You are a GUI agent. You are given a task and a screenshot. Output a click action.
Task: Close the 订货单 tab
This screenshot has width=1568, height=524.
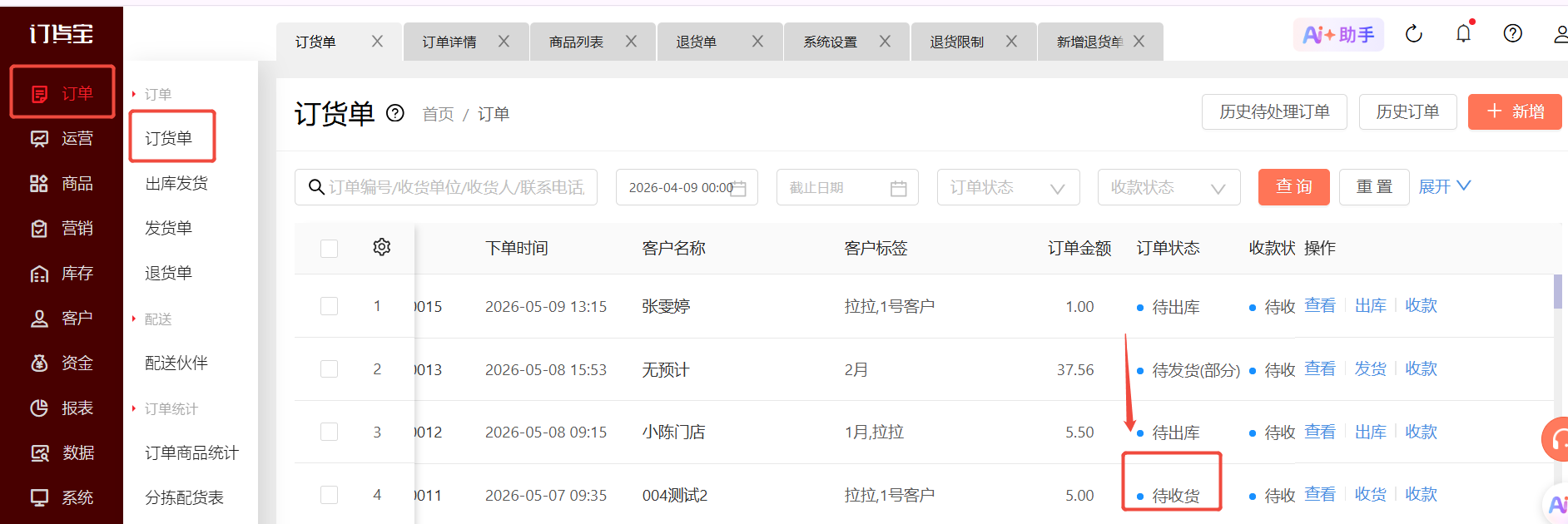pos(377,41)
